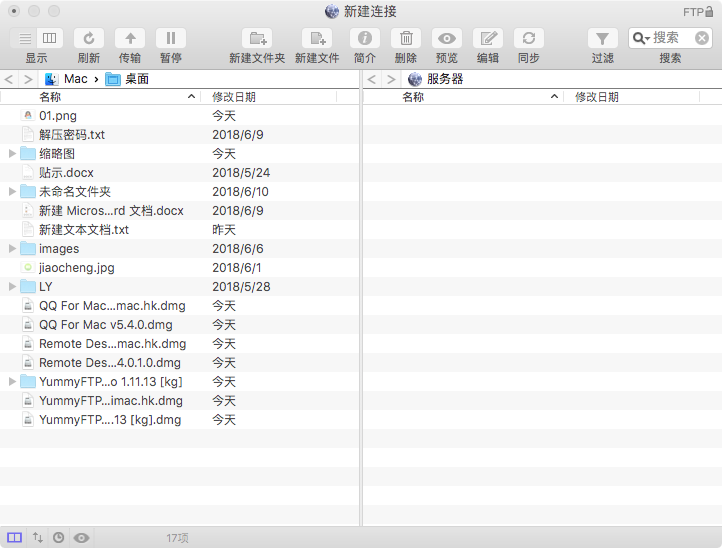Select the 缩略图 folder row
The height and width of the screenshot is (548, 722).
(x=179, y=154)
